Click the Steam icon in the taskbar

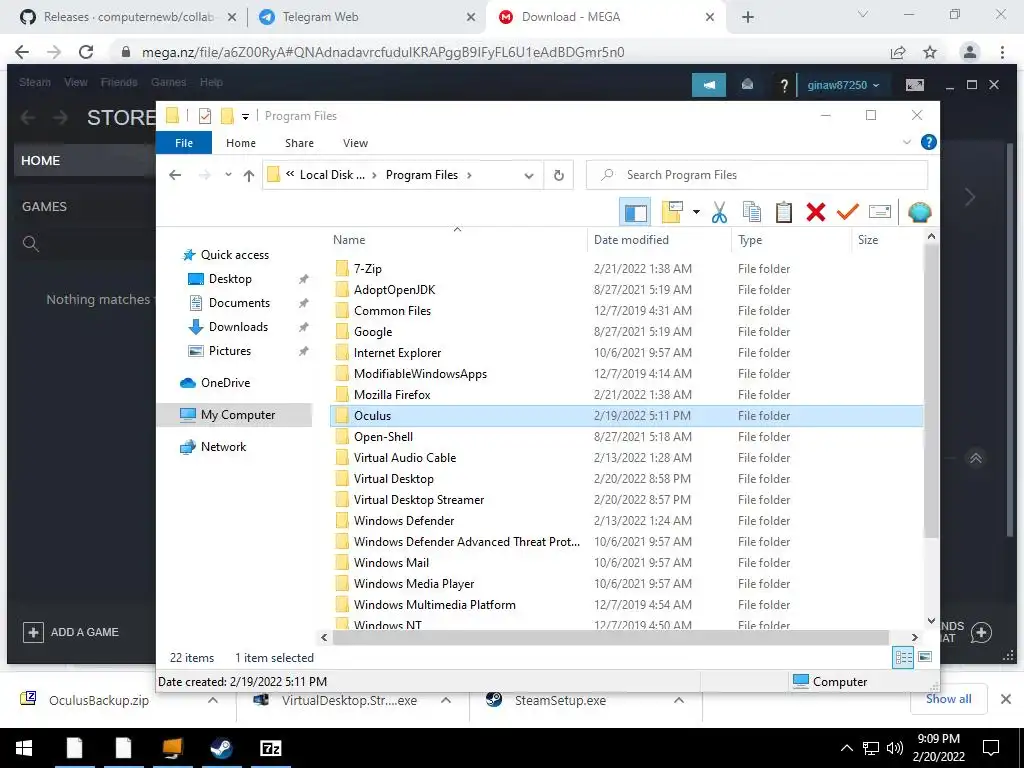point(221,748)
